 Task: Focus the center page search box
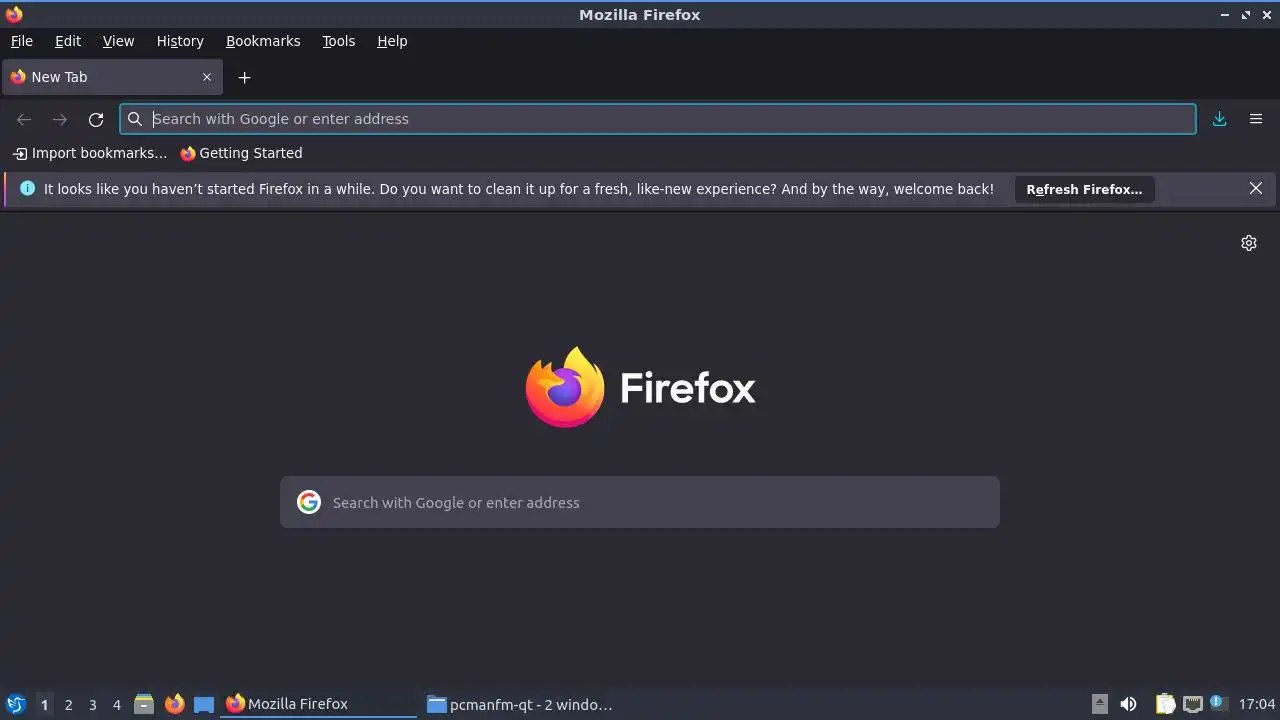click(x=640, y=502)
